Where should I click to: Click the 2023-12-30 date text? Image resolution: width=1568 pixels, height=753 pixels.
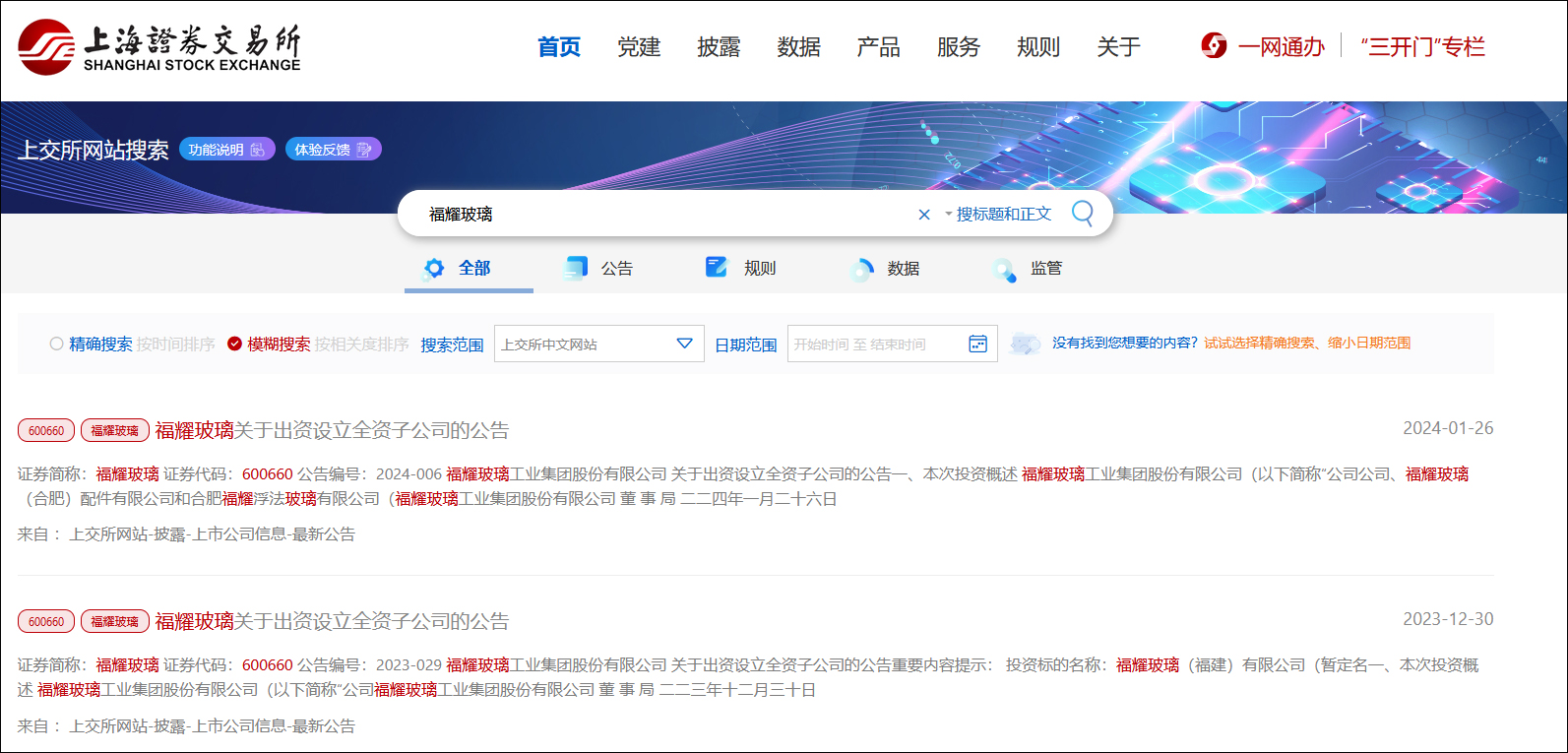click(1448, 619)
